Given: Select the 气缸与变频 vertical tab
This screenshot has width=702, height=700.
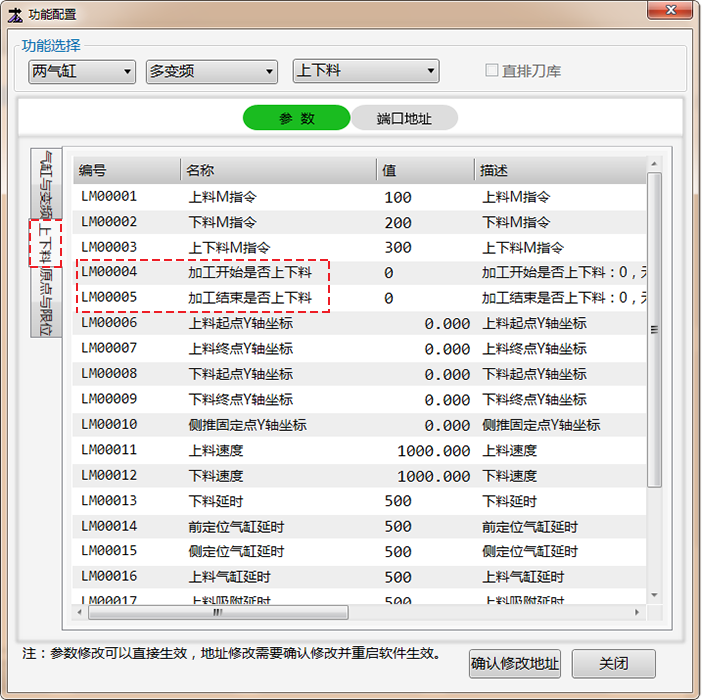Looking at the screenshot, I should [x=46, y=184].
